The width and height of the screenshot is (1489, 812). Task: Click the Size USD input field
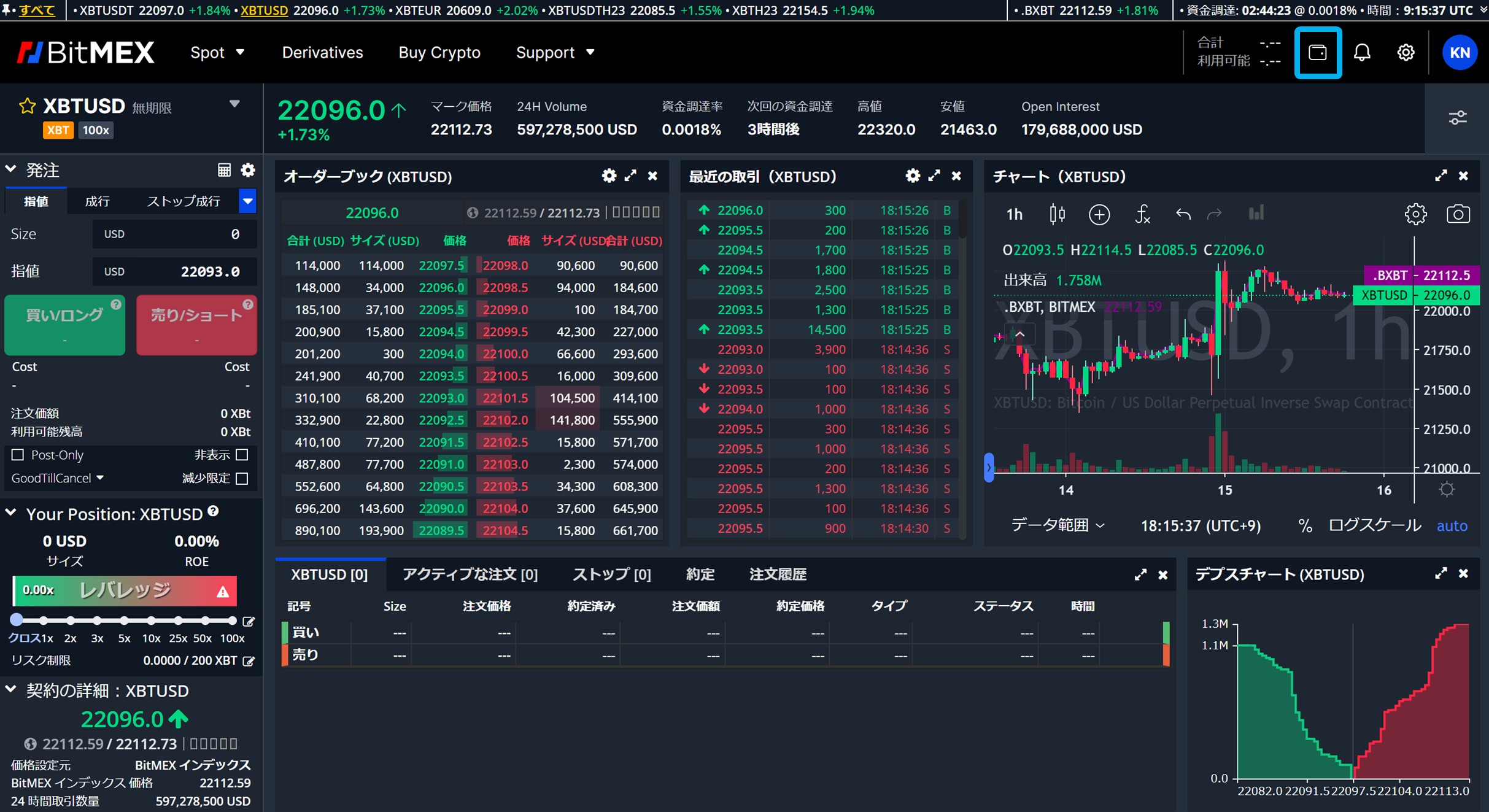pos(174,234)
